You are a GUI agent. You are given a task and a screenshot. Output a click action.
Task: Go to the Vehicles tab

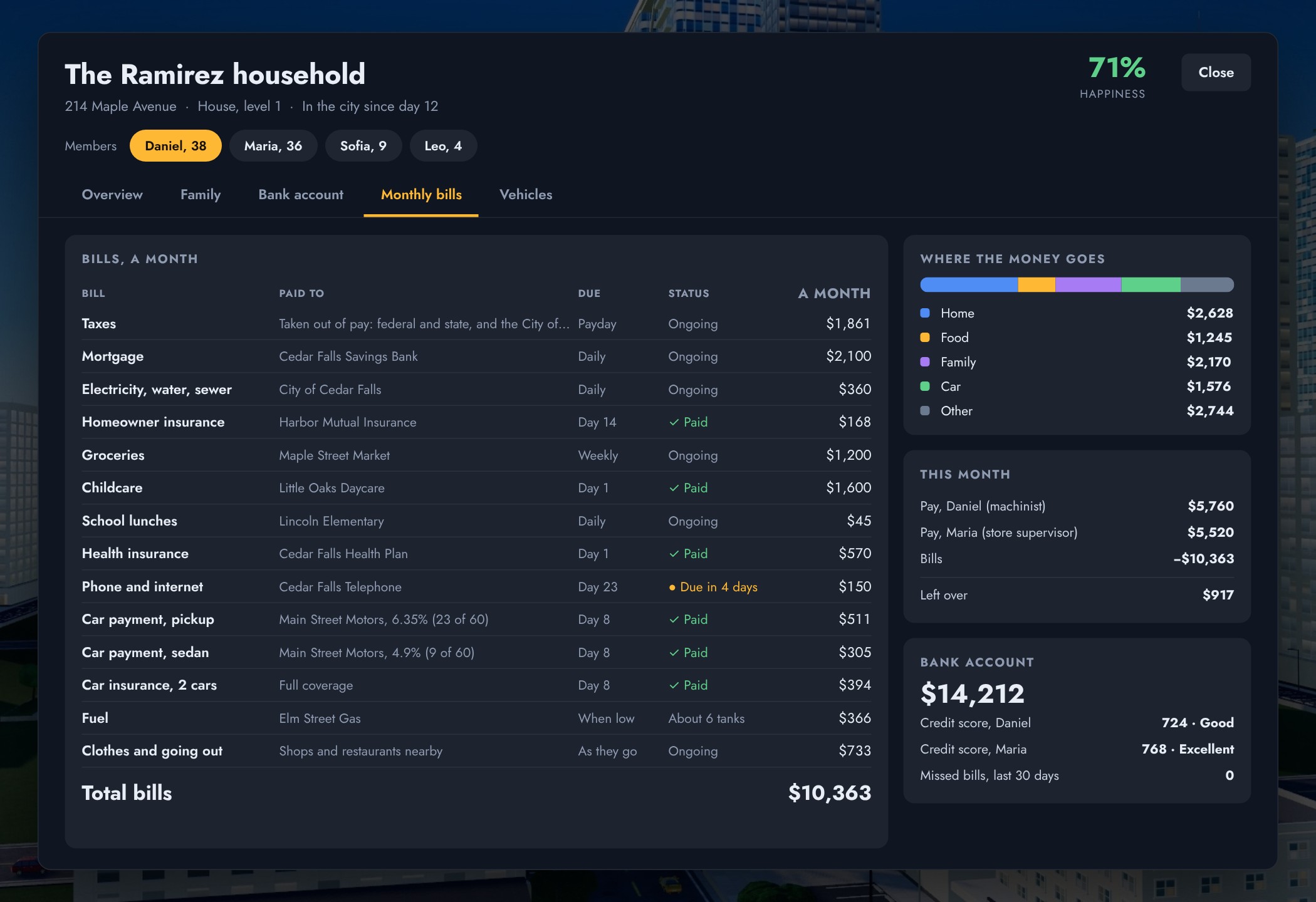[526, 195]
